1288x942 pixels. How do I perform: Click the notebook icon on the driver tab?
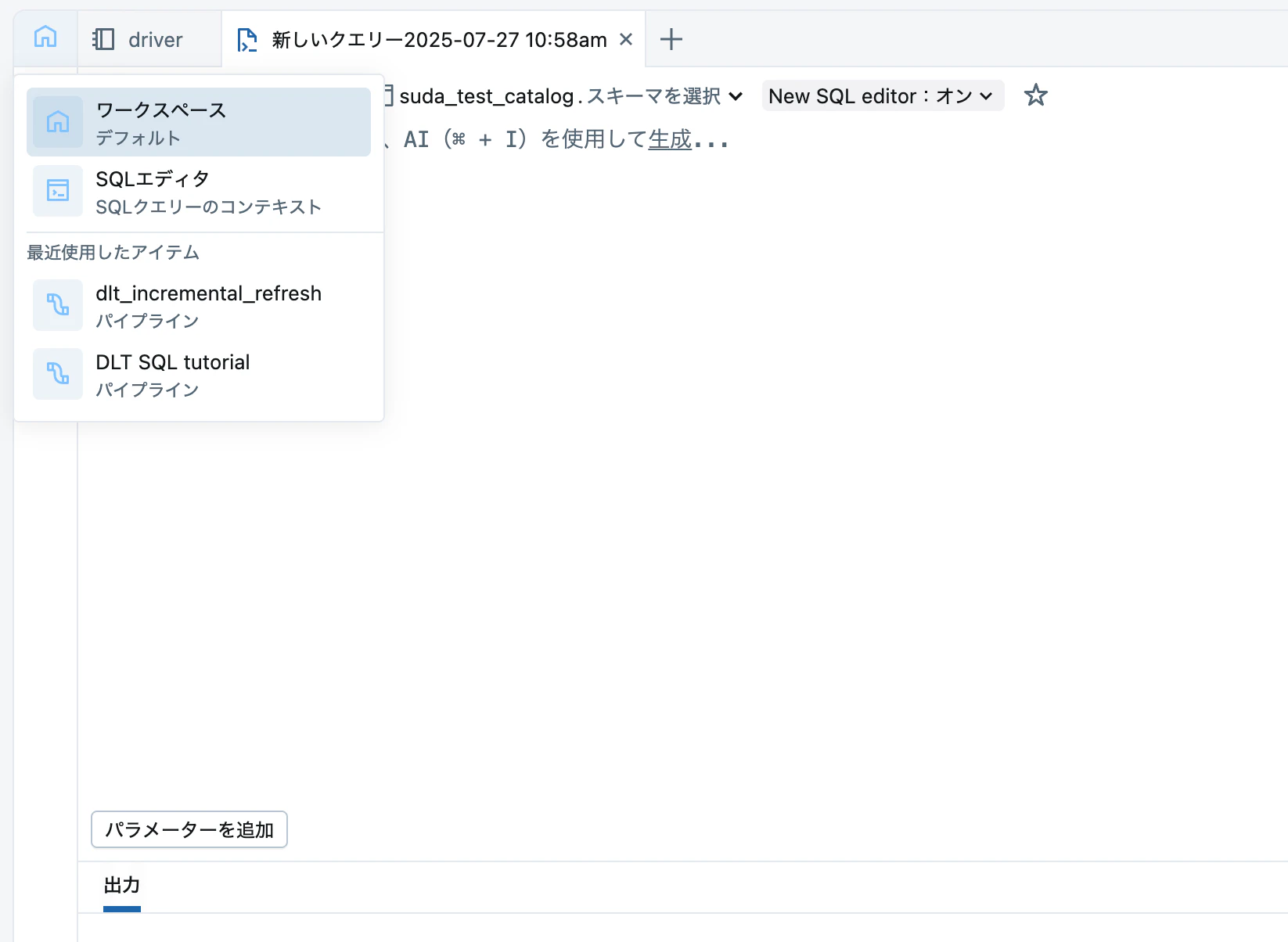point(103,39)
